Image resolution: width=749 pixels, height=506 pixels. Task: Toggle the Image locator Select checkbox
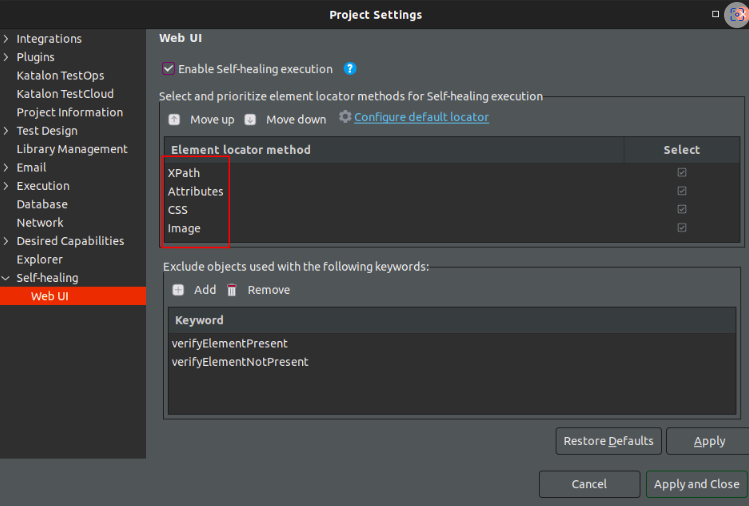682,228
